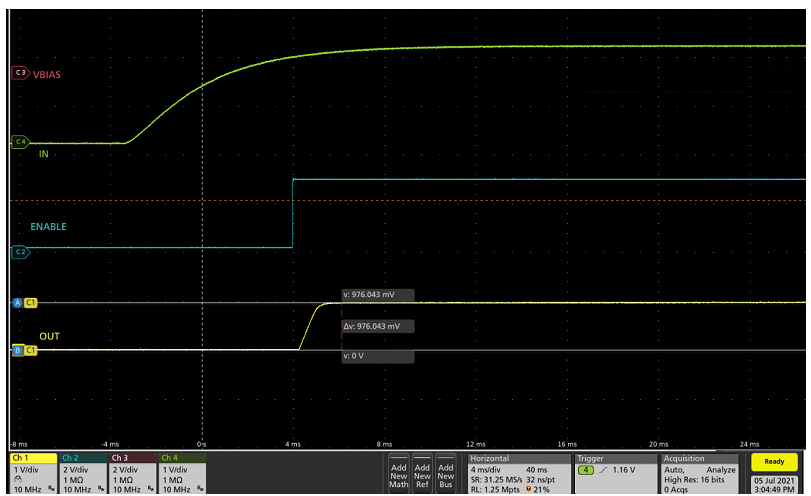811x496 pixels.
Task: Open the Ch 1 channel badge
Action: (x=33, y=473)
